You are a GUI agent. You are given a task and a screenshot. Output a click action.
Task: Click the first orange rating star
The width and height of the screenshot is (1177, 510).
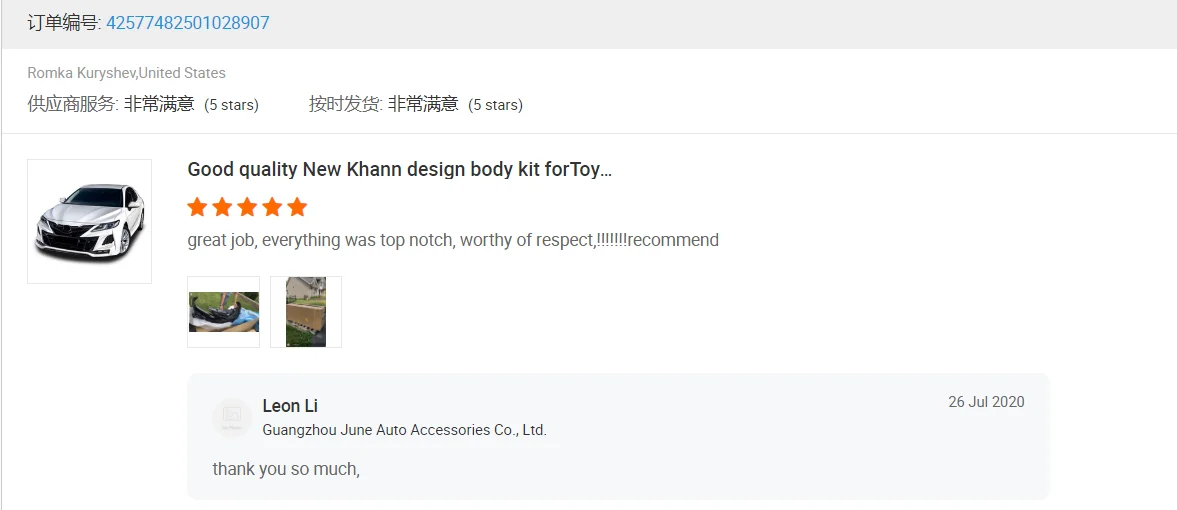tap(197, 207)
